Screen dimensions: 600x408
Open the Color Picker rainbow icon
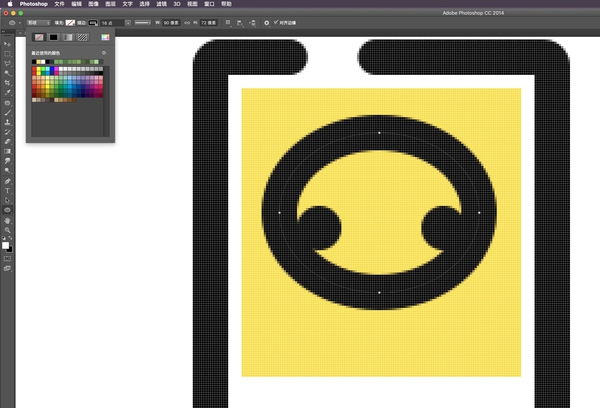tap(105, 37)
